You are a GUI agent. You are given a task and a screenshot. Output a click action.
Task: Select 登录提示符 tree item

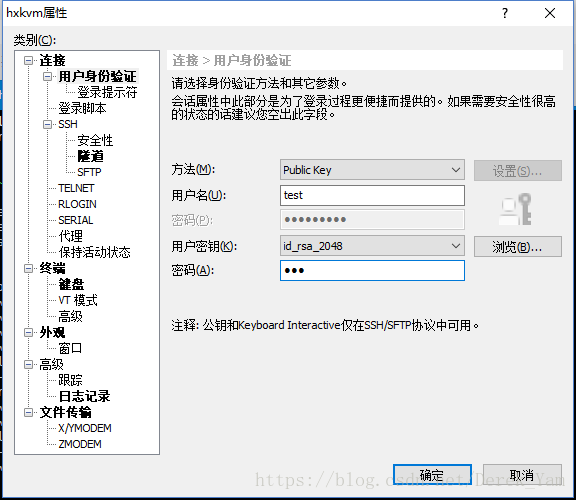tap(107, 92)
